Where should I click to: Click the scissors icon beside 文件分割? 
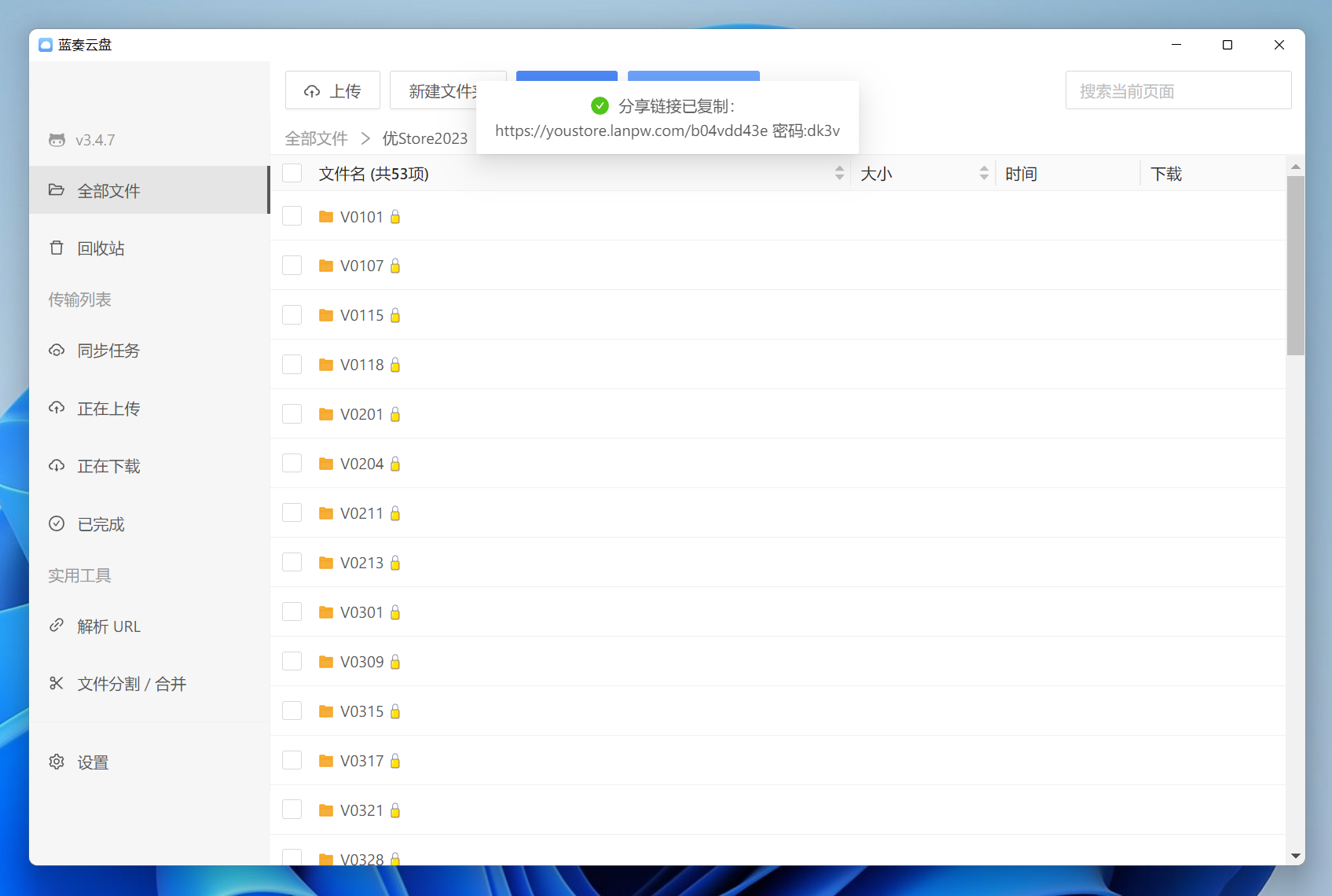(x=57, y=683)
